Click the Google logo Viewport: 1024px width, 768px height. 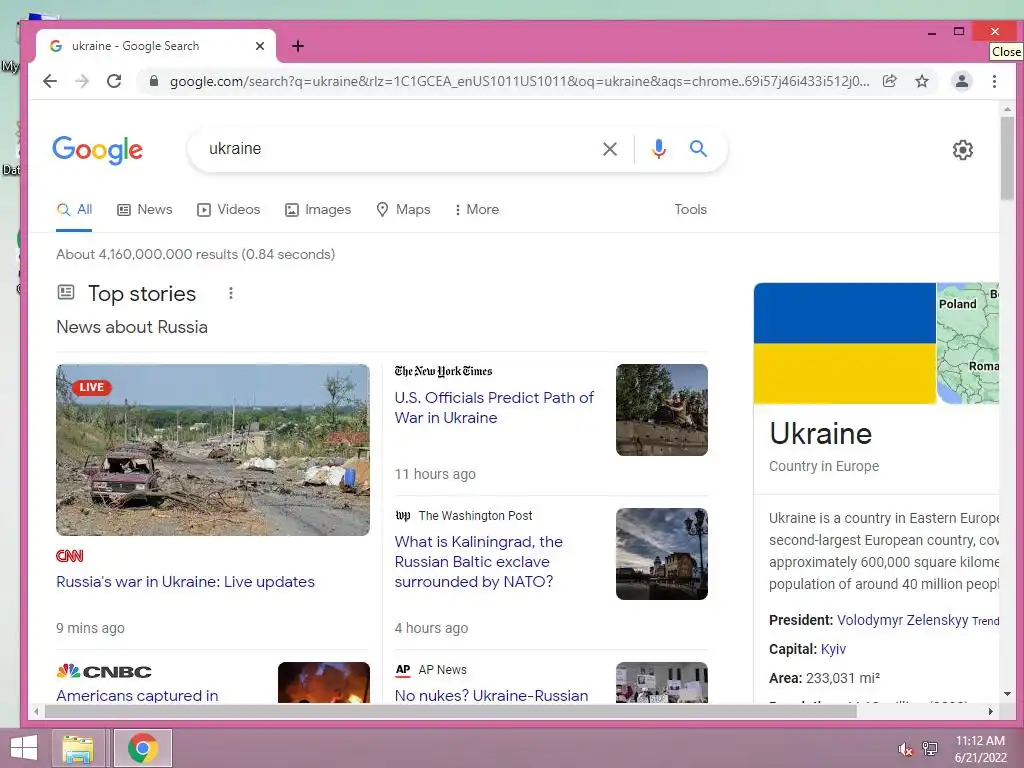(97, 150)
